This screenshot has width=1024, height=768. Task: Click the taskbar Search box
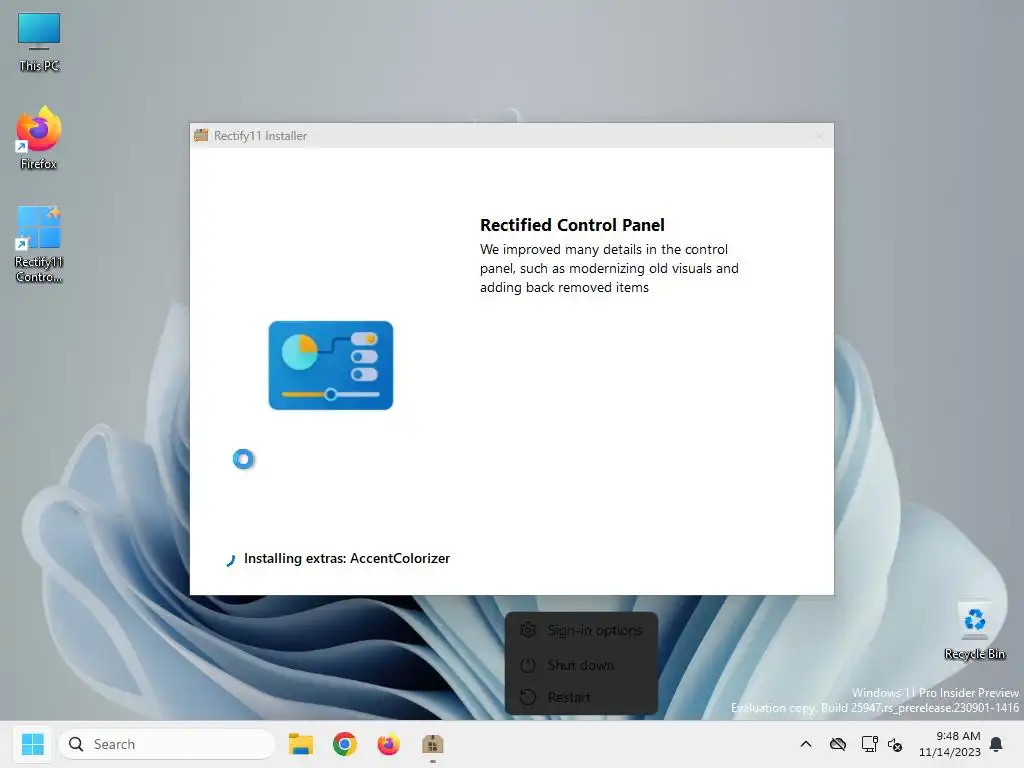167,744
